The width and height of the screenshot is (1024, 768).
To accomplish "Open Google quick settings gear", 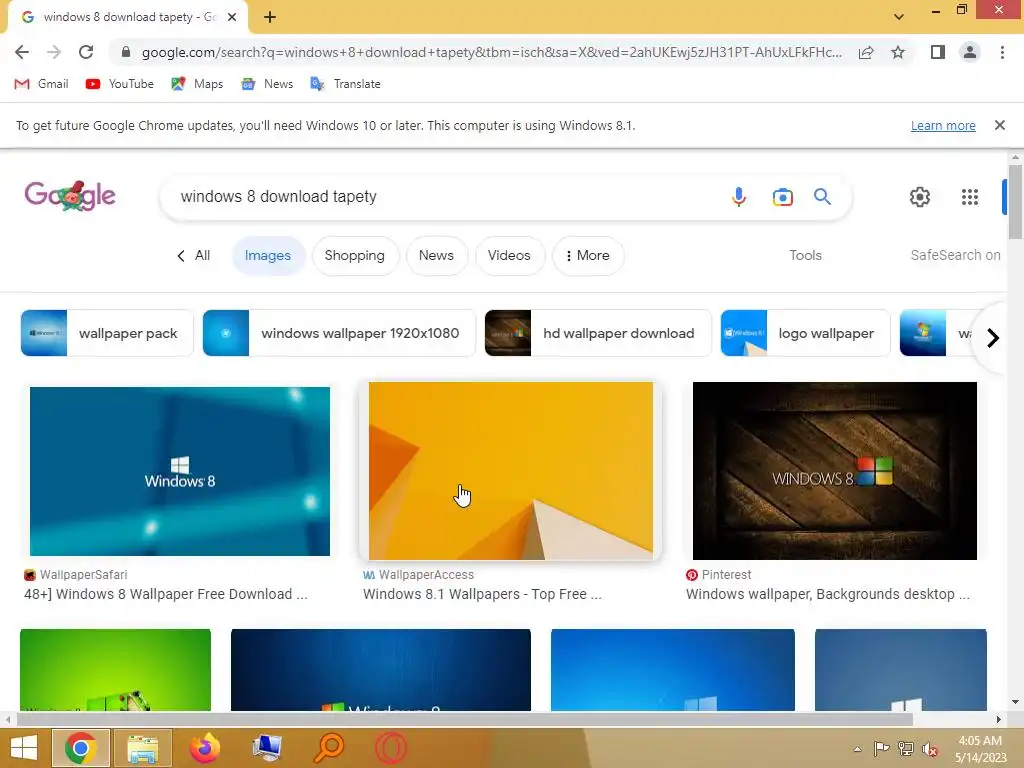I will pyautogui.click(x=920, y=197).
